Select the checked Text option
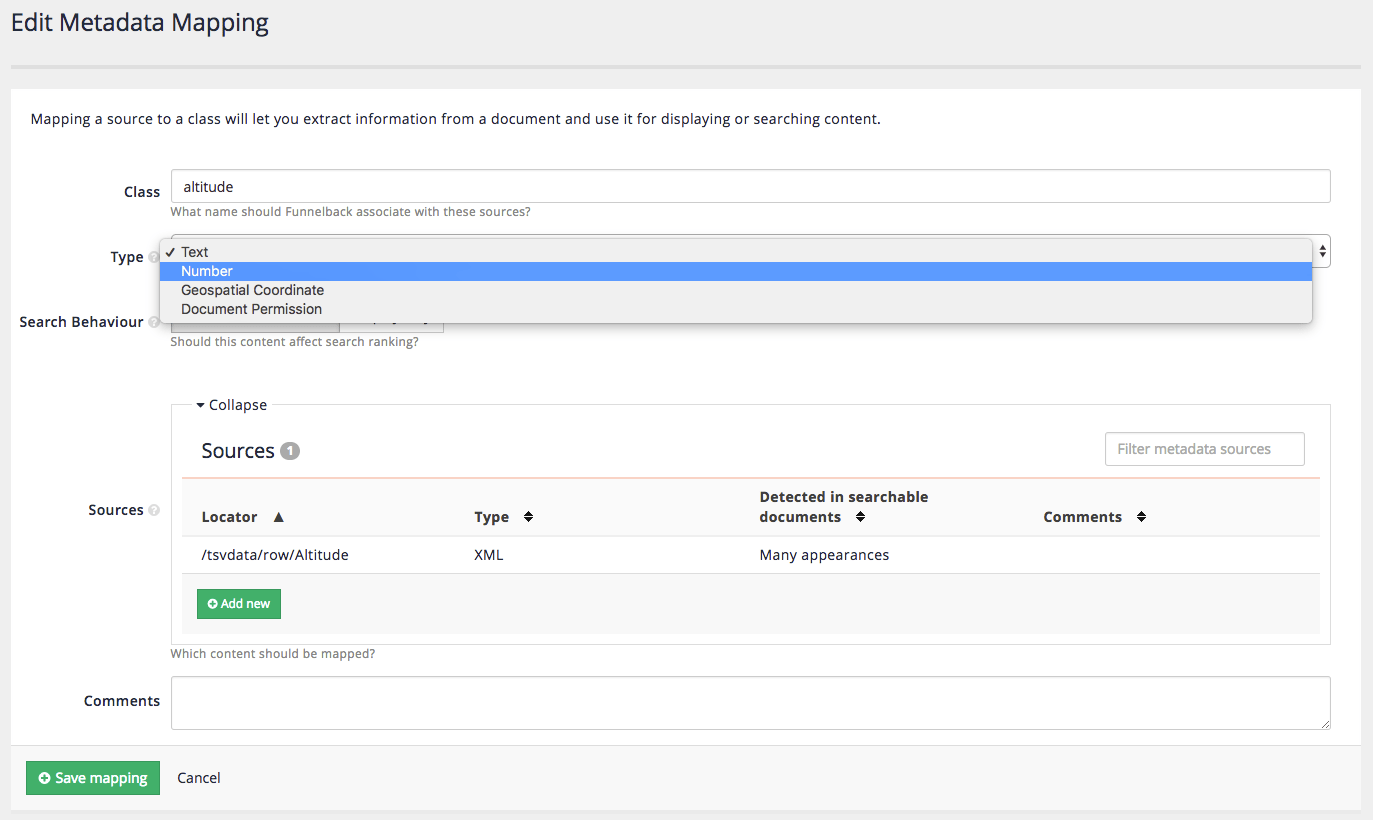Screen dimensions: 1373x820 (x=195, y=252)
